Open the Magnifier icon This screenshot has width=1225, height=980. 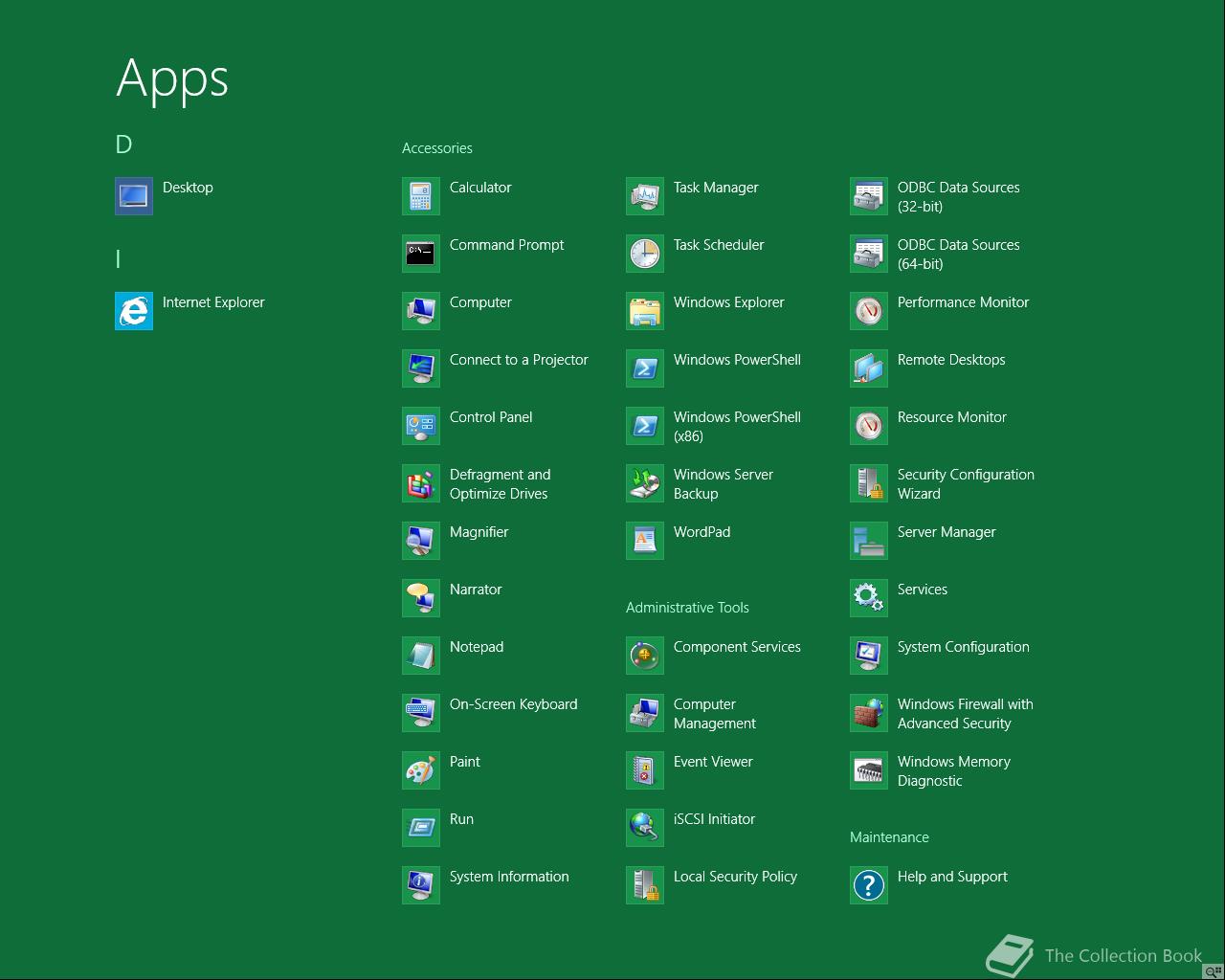tap(421, 541)
